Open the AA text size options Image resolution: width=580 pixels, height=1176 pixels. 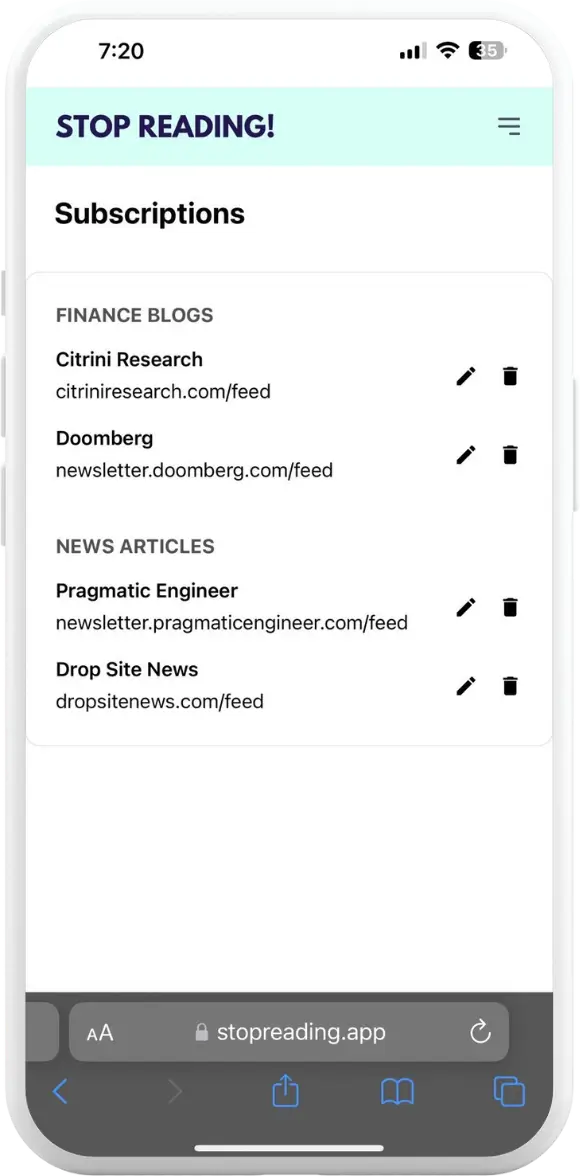point(99,1032)
